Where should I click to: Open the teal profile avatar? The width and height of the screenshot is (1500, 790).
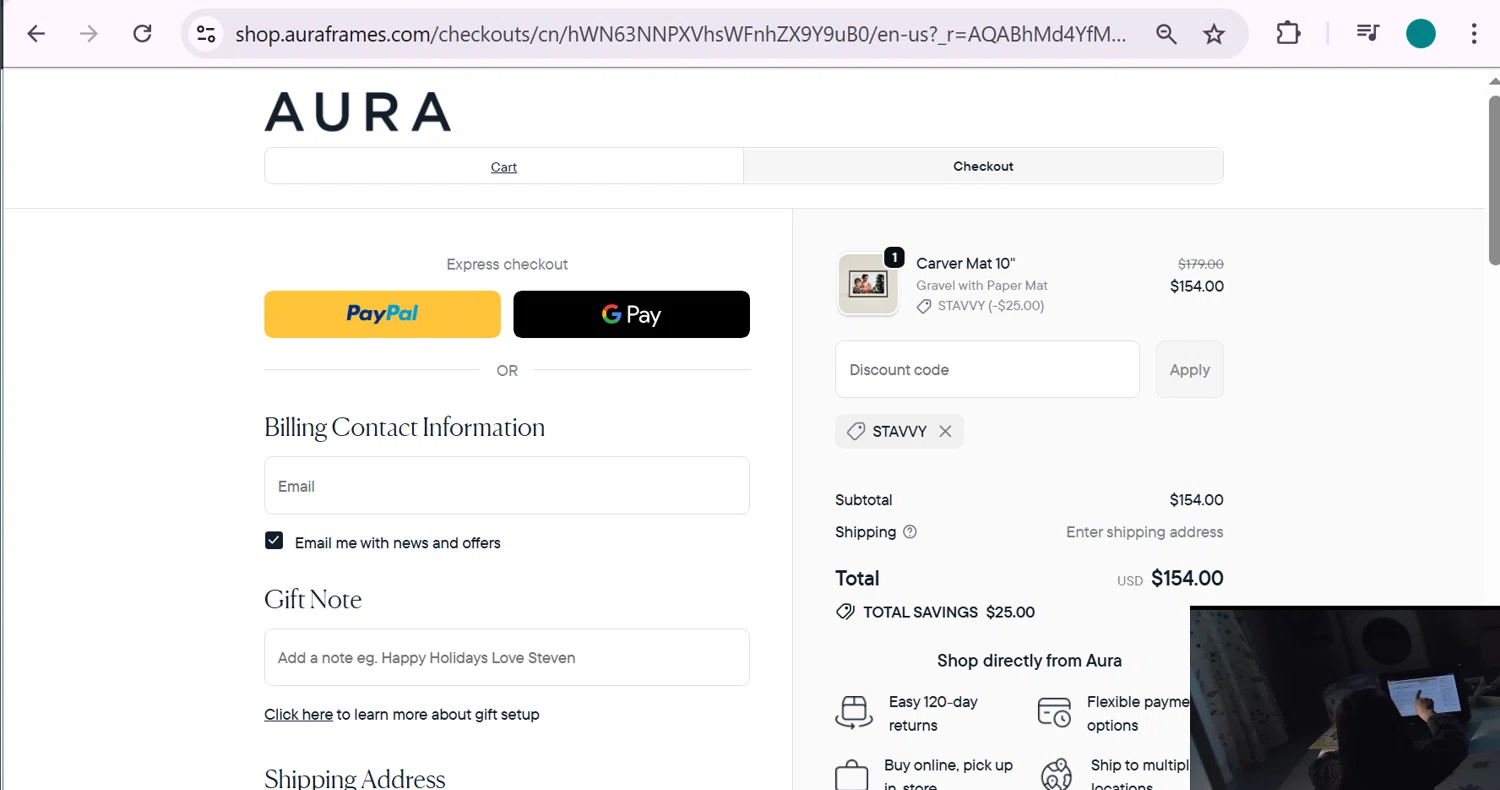pos(1421,34)
